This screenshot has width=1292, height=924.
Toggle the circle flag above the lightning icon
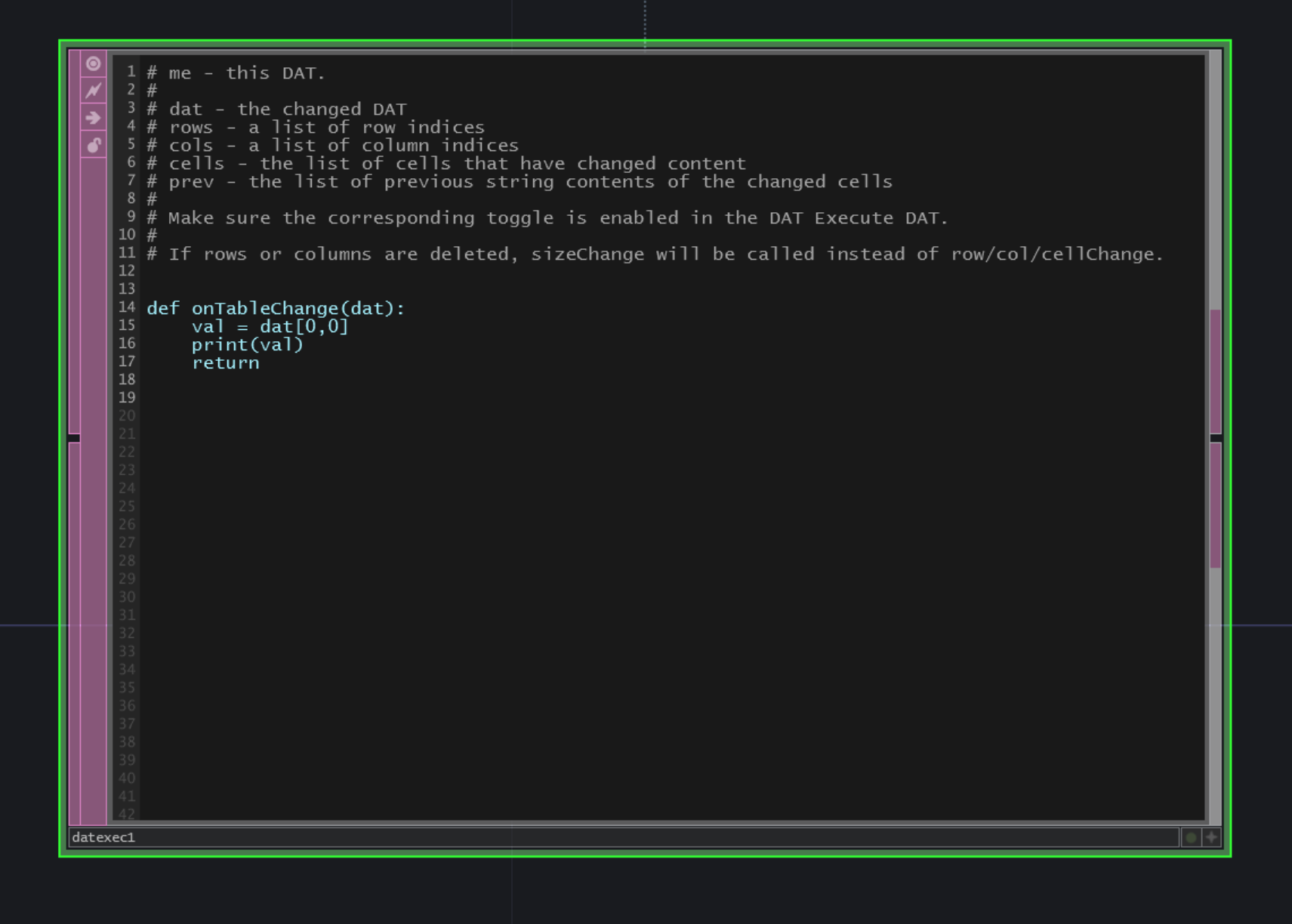94,63
